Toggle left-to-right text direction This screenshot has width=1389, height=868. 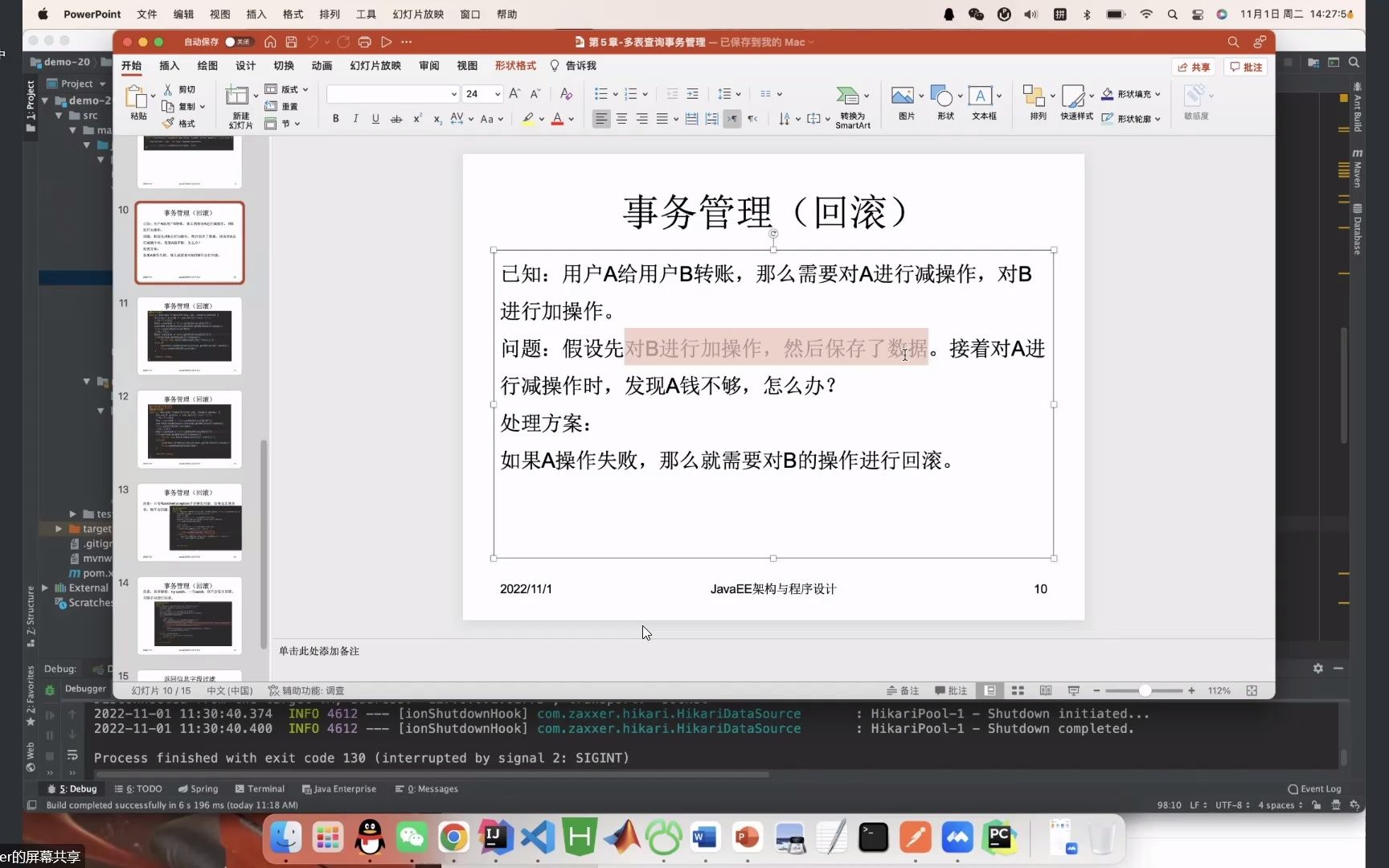tap(731, 119)
